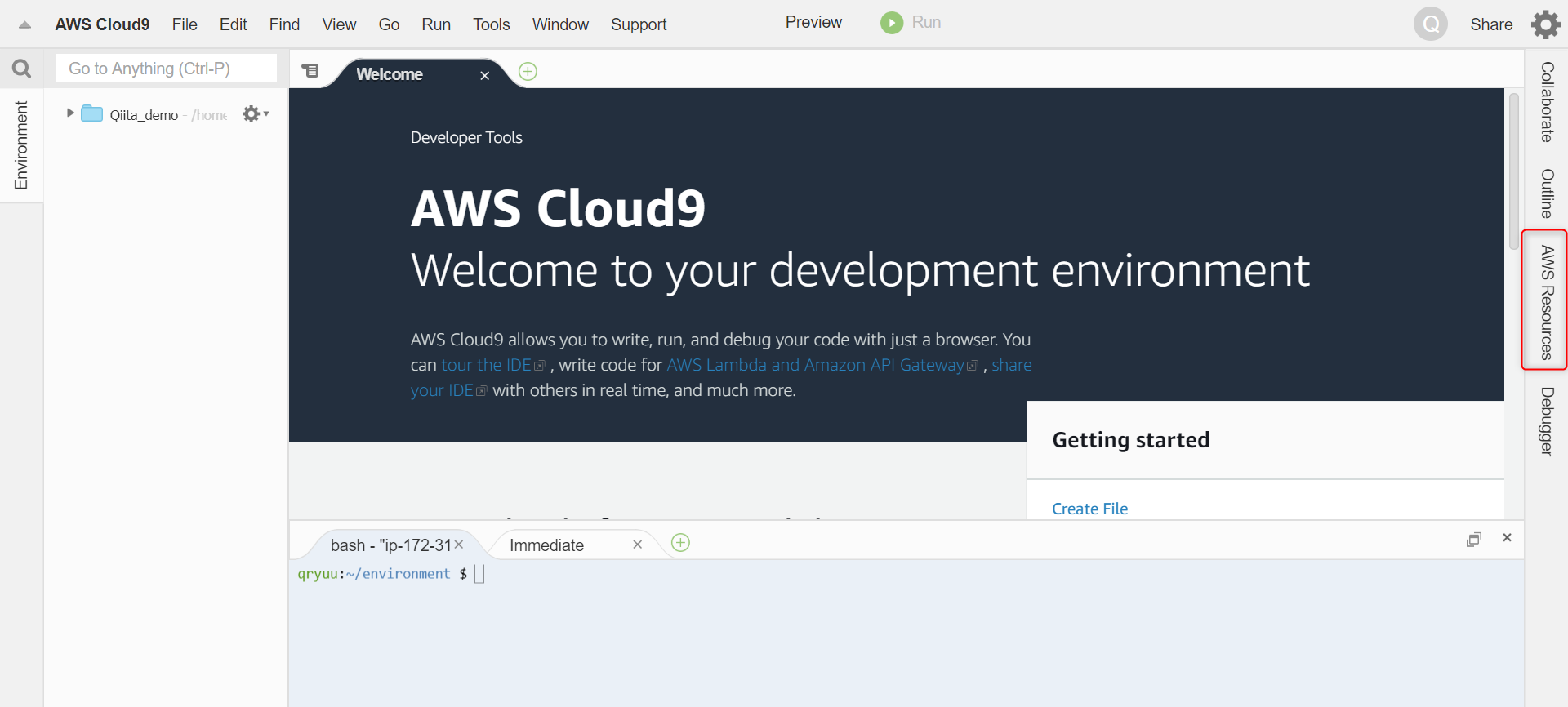Open the preferences gear icon at top right
1568x707 pixels.
(1545, 24)
